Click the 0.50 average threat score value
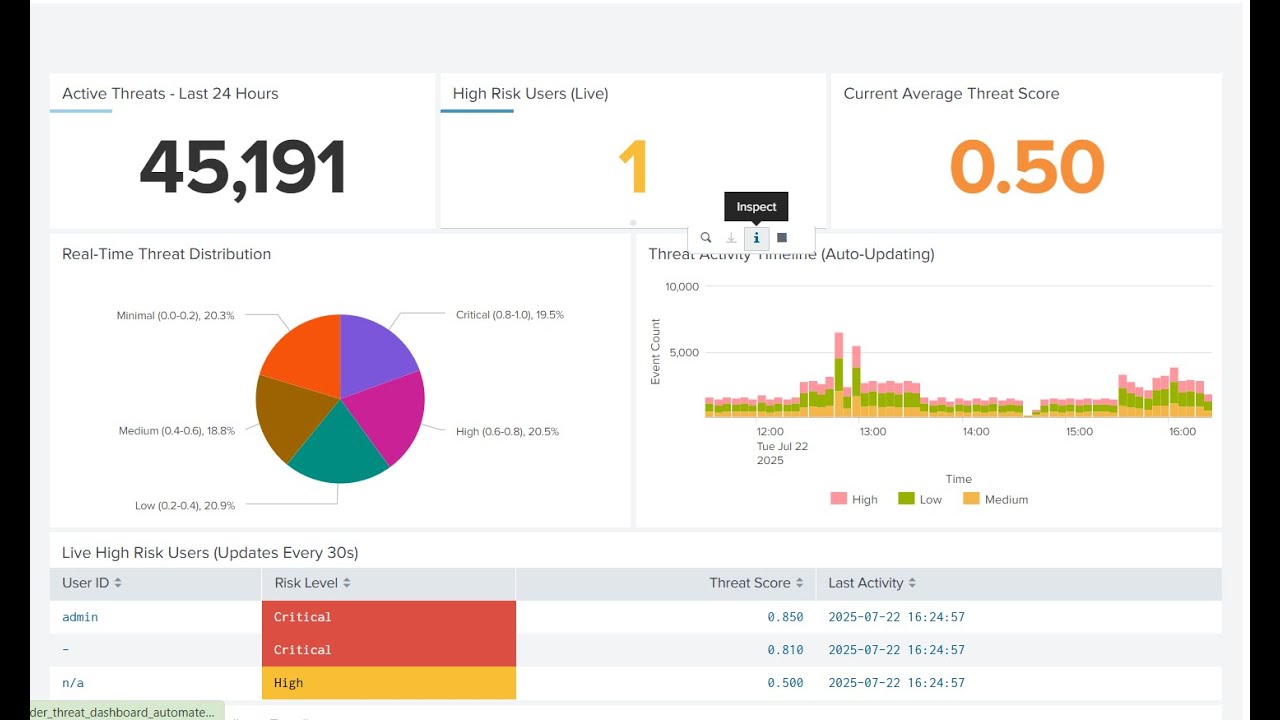 click(1027, 167)
